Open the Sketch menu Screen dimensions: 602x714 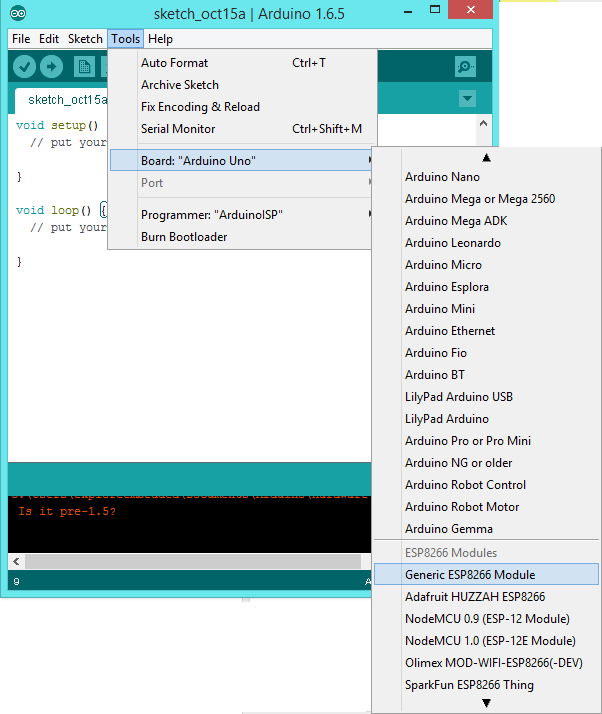point(85,39)
